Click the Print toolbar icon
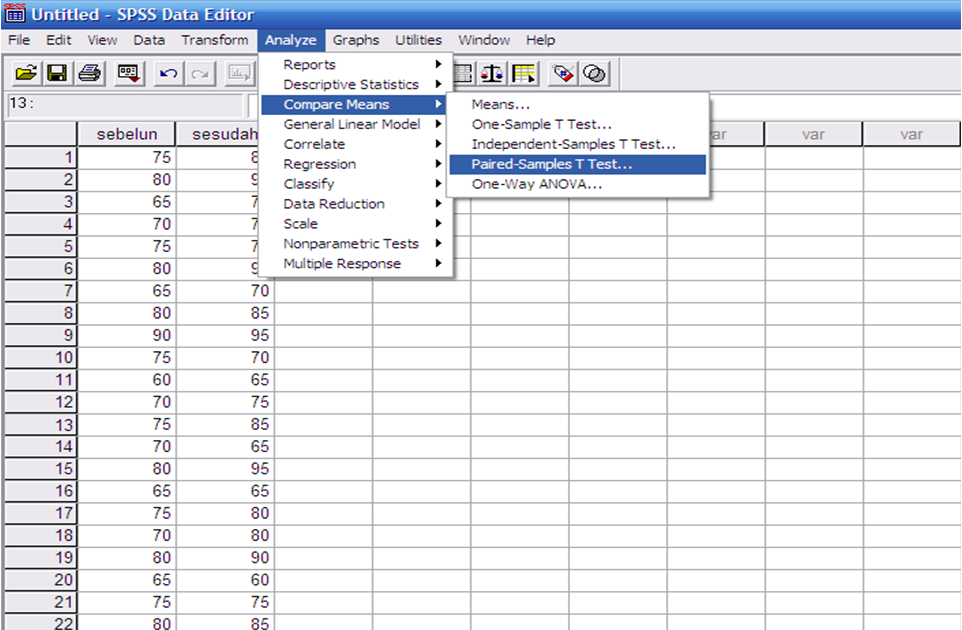962x630 pixels. coord(90,74)
